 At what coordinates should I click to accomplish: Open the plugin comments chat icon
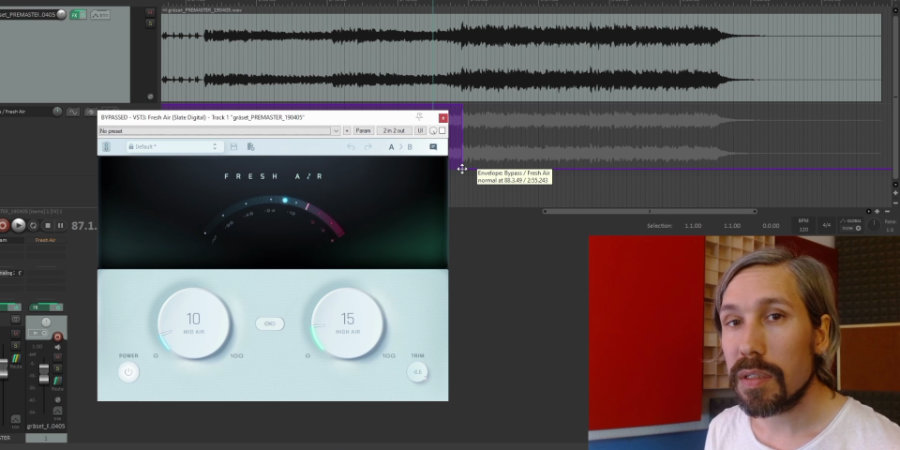(433, 147)
